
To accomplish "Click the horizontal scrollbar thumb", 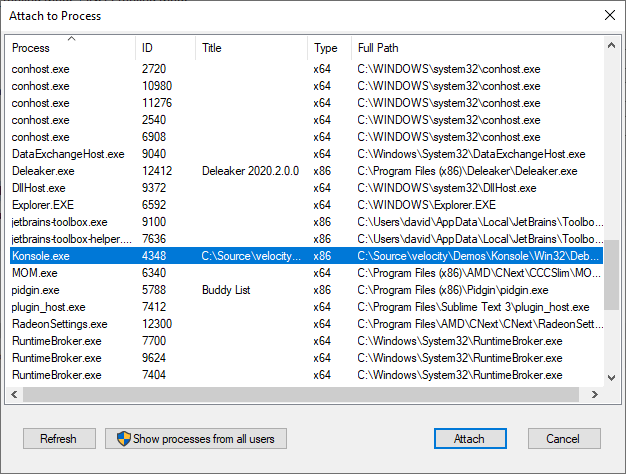I will [301, 395].
